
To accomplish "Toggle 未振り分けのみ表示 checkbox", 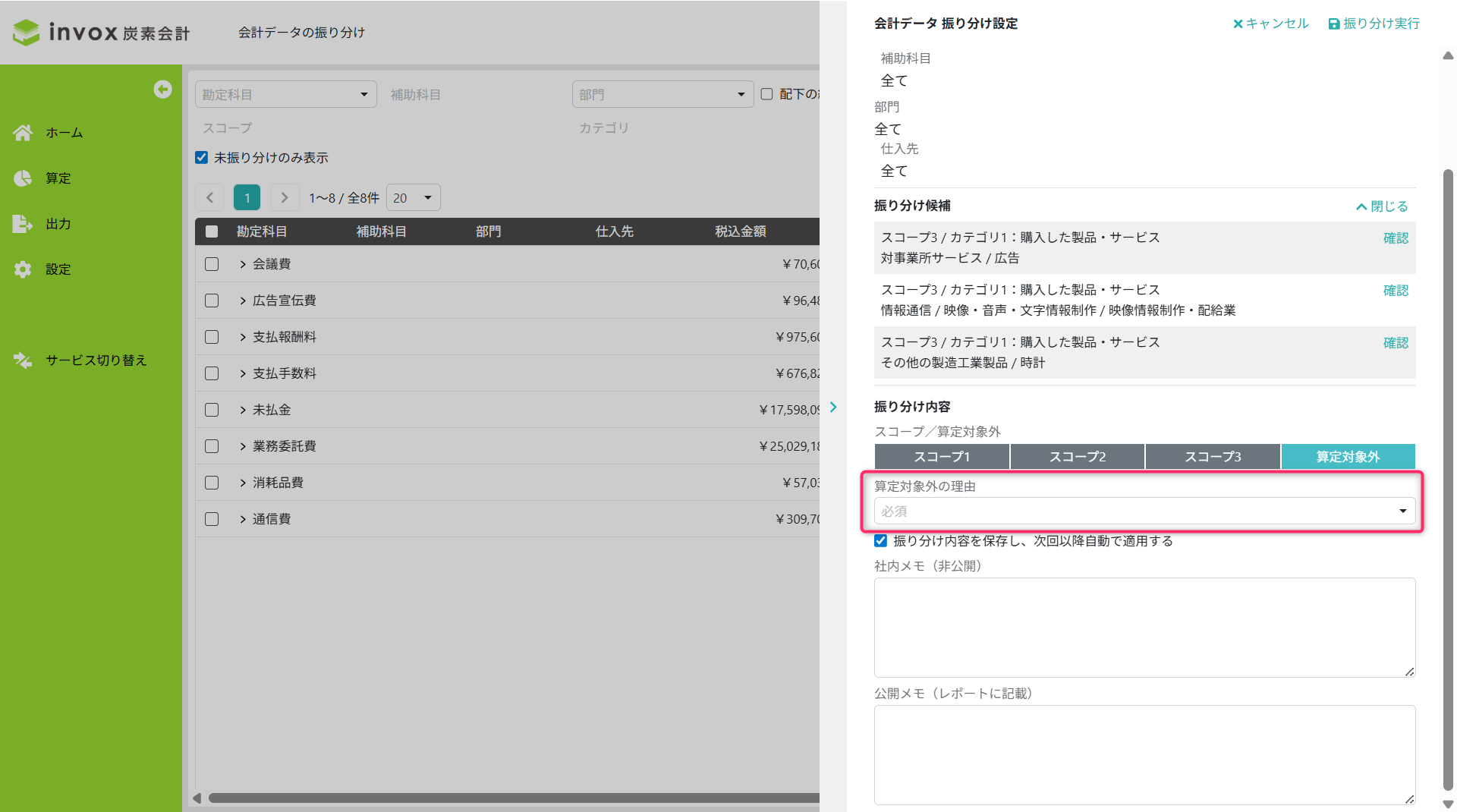I will [201, 158].
